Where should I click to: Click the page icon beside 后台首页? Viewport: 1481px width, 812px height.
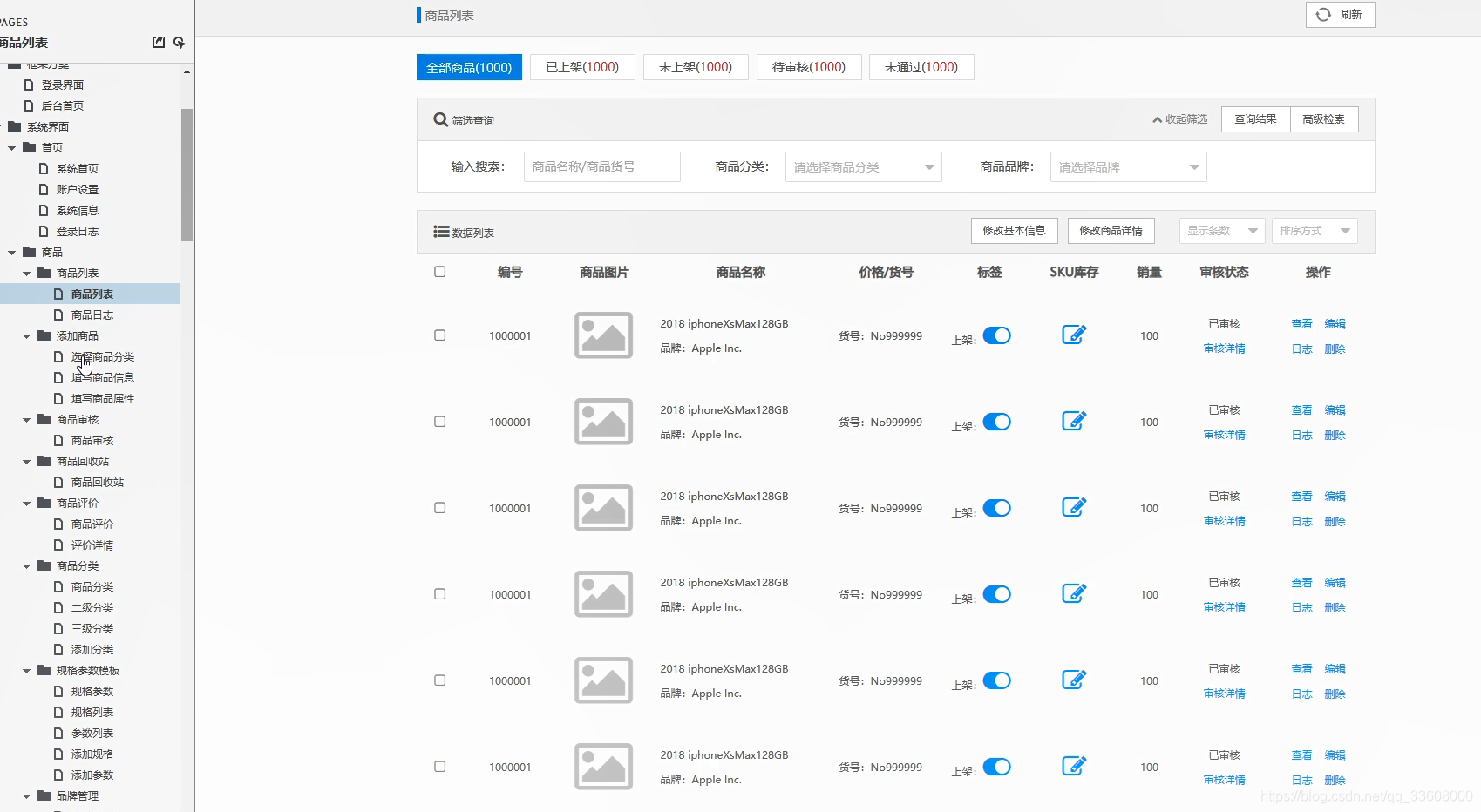pyautogui.click(x=29, y=105)
